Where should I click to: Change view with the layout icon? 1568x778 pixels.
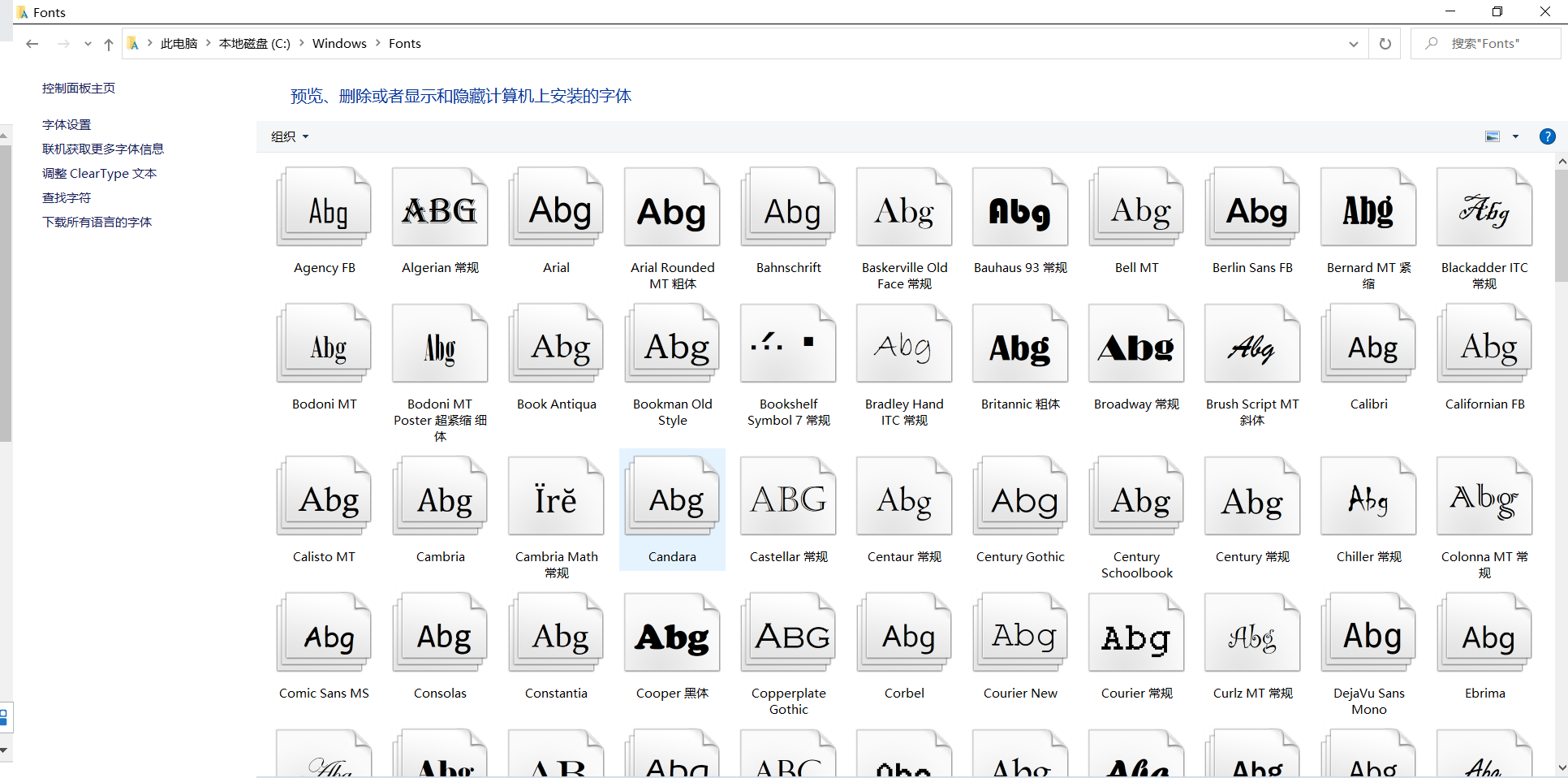(x=1493, y=136)
